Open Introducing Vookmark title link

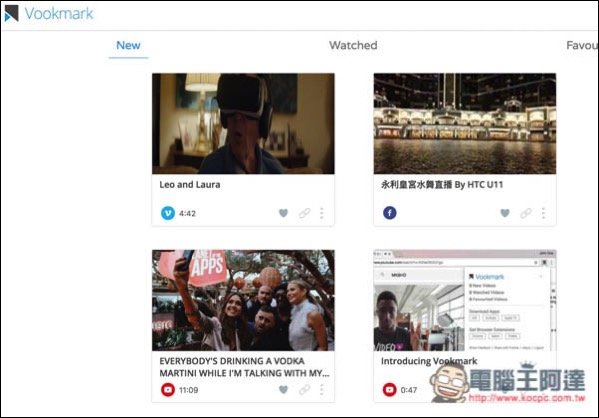(x=429, y=361)
